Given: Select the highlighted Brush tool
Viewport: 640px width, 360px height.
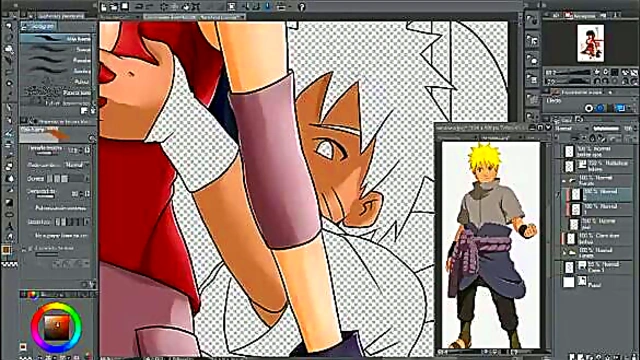Looking at the screenshot, I should point(9,132).
